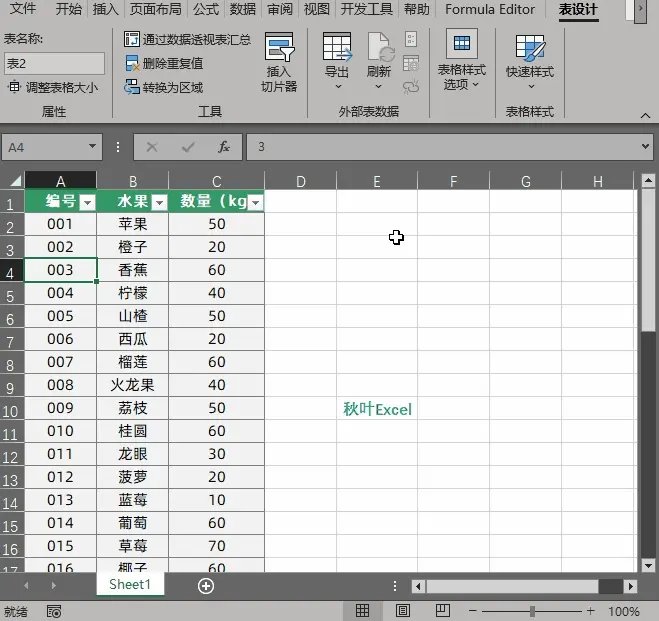
Task: Click the zoom in plus button
Action: pos(590,611)
